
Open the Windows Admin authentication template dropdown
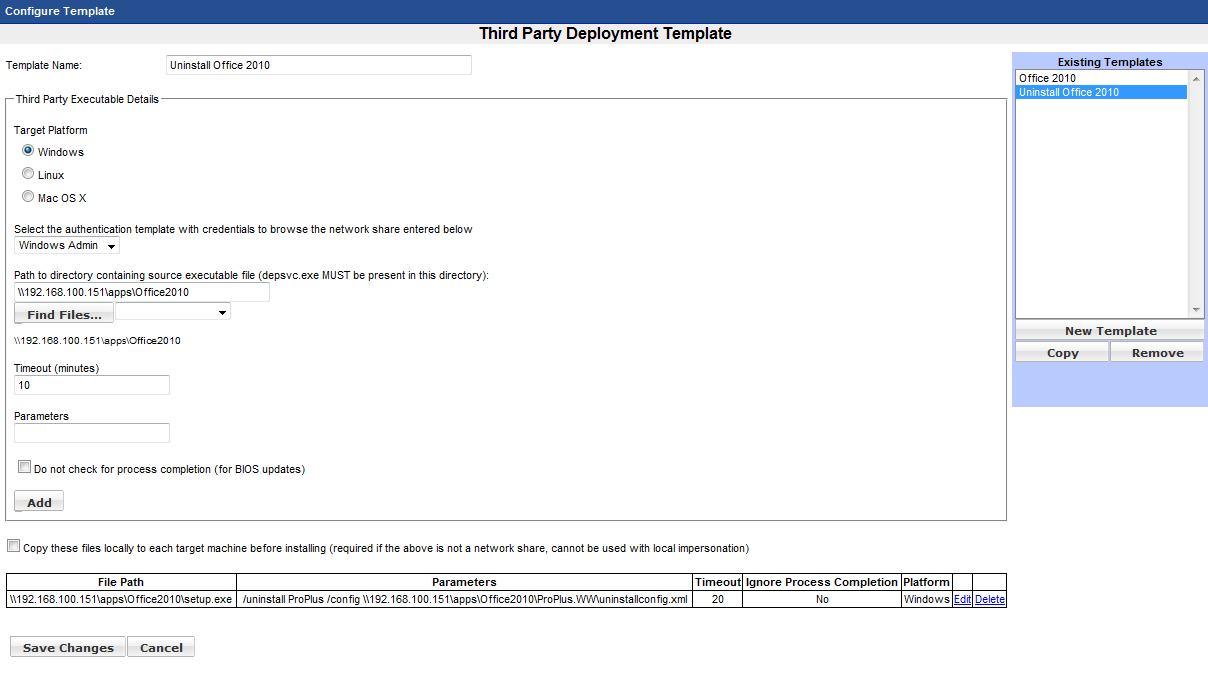tap(67, 245)
